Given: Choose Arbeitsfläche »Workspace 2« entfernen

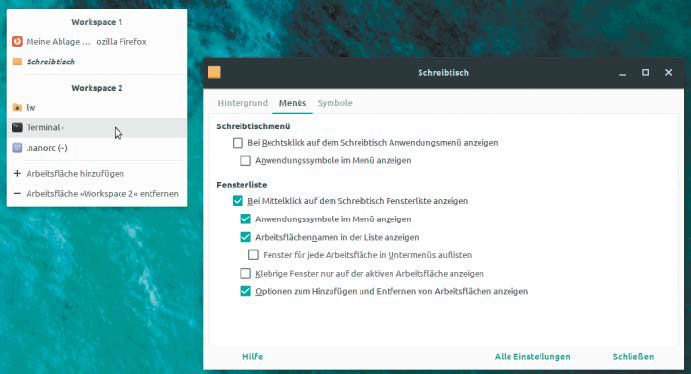Looking at the screenshot, I should [x=97, y=194].
